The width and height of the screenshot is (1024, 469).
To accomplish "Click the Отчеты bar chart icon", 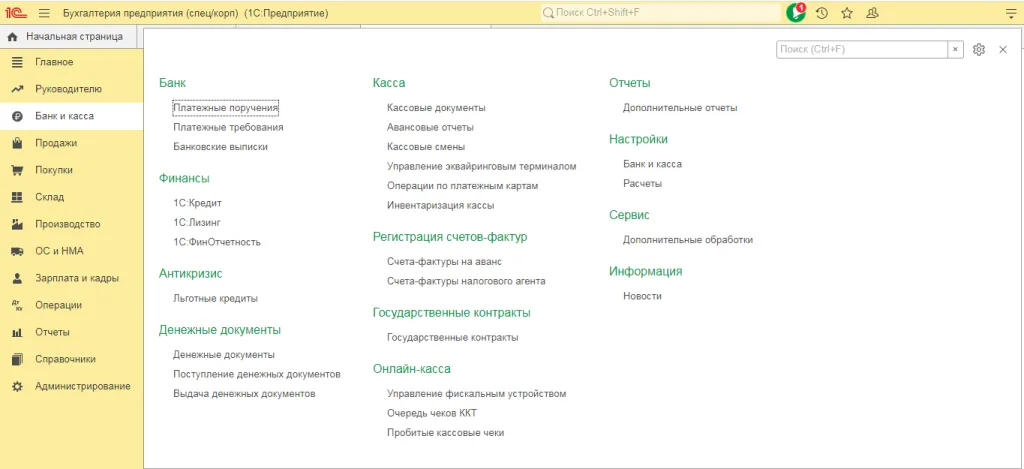I will (x=18, y=332).
